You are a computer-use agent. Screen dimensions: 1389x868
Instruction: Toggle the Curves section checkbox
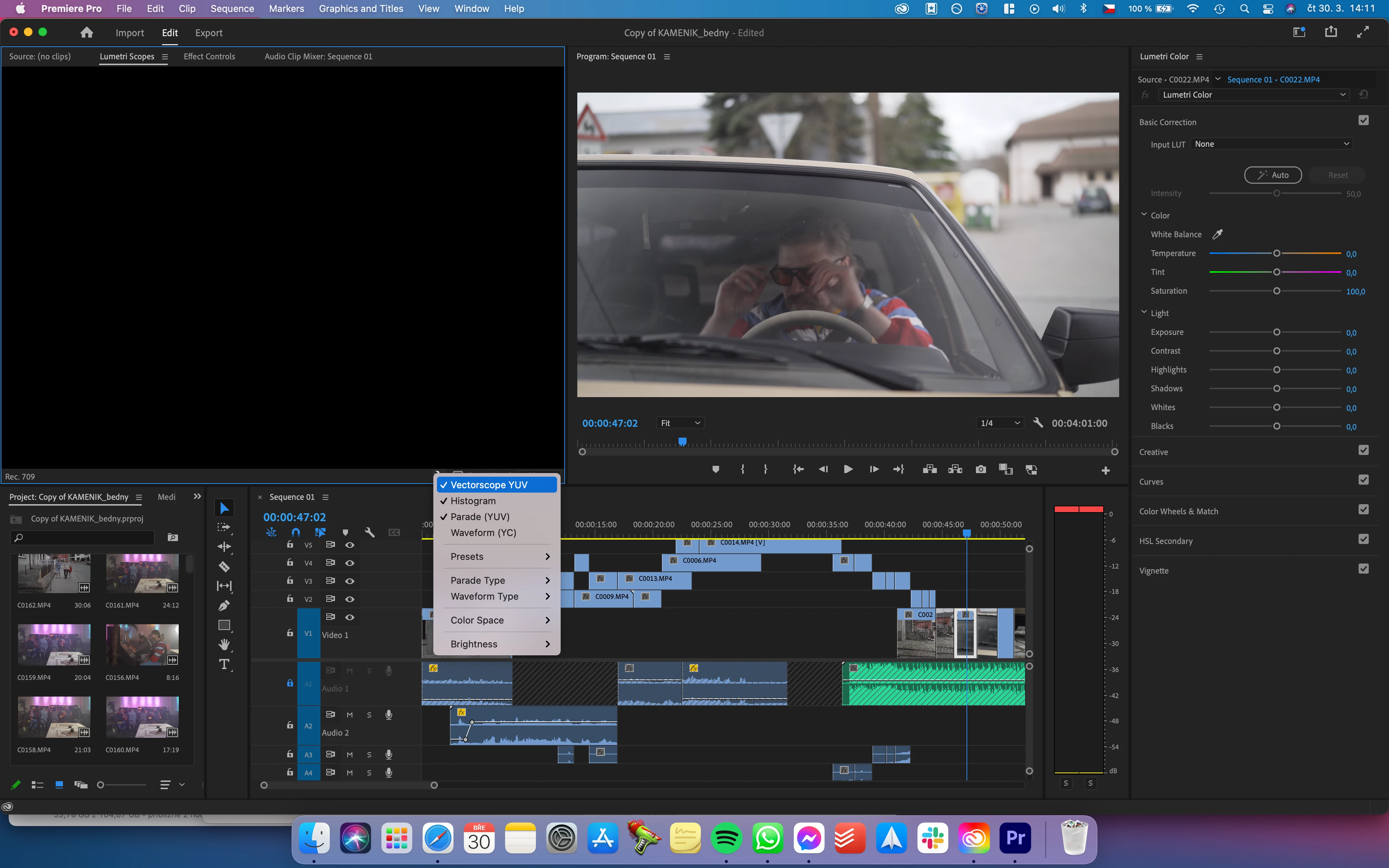point(1364,480)
